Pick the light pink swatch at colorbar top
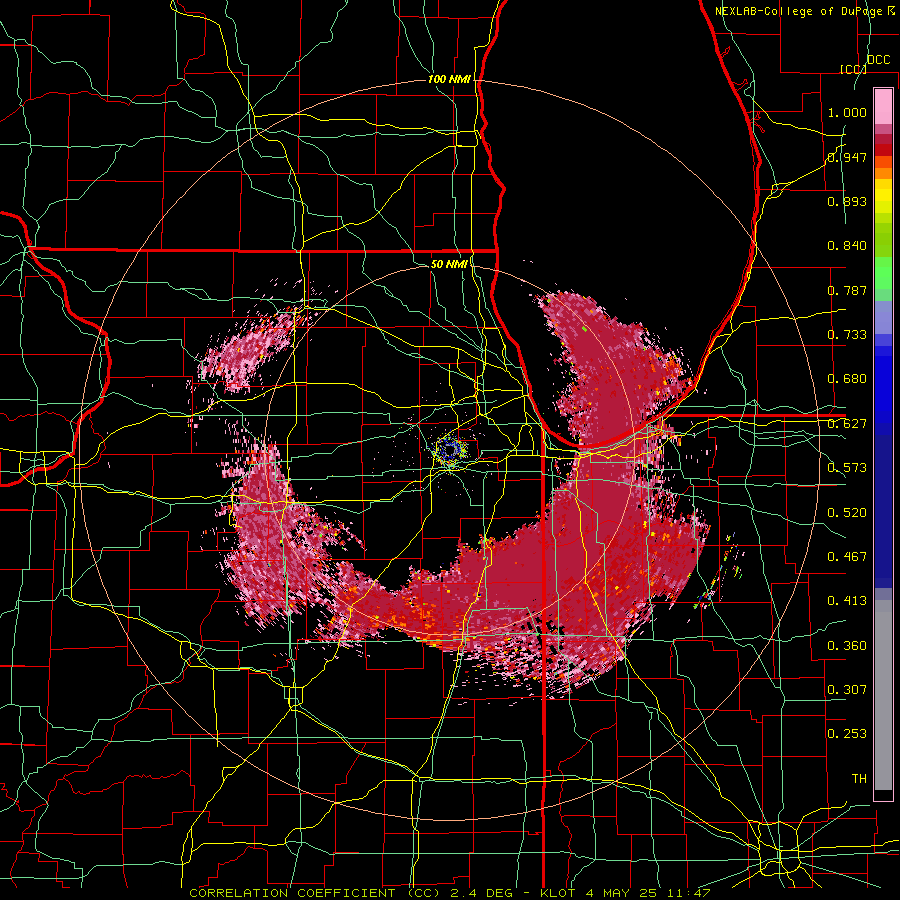 883,106
